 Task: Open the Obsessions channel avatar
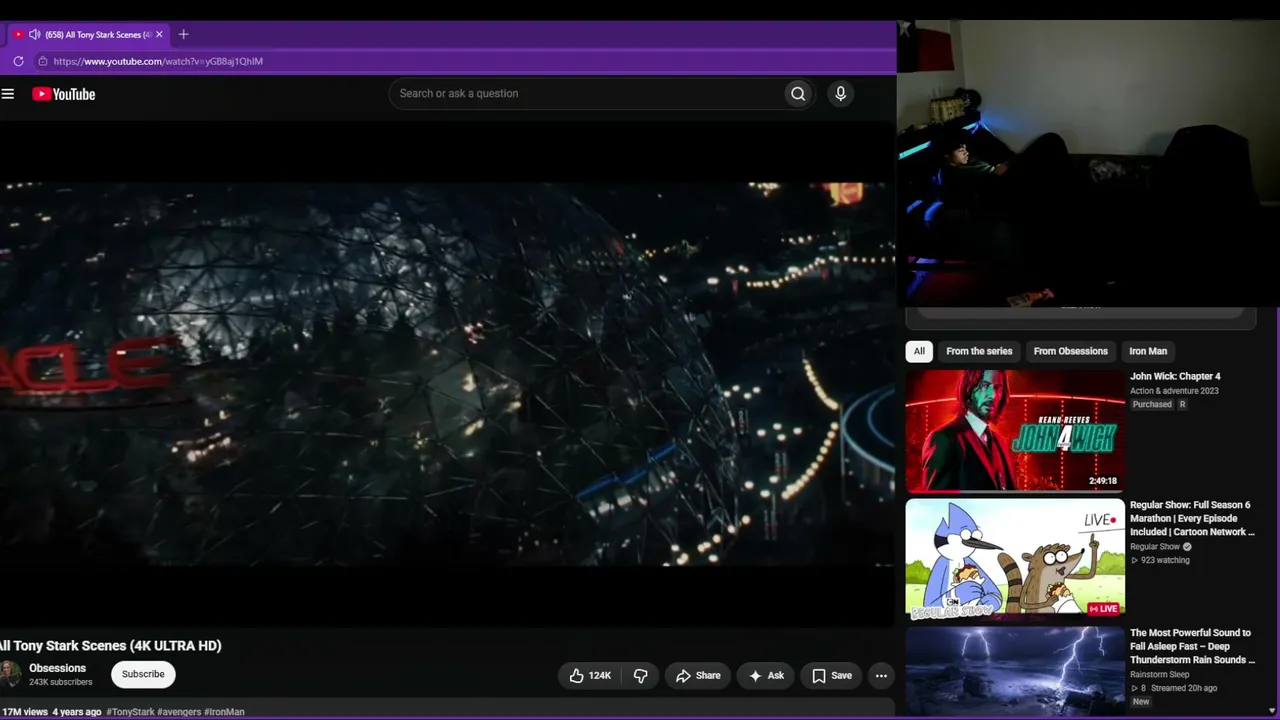click(9, 674)
